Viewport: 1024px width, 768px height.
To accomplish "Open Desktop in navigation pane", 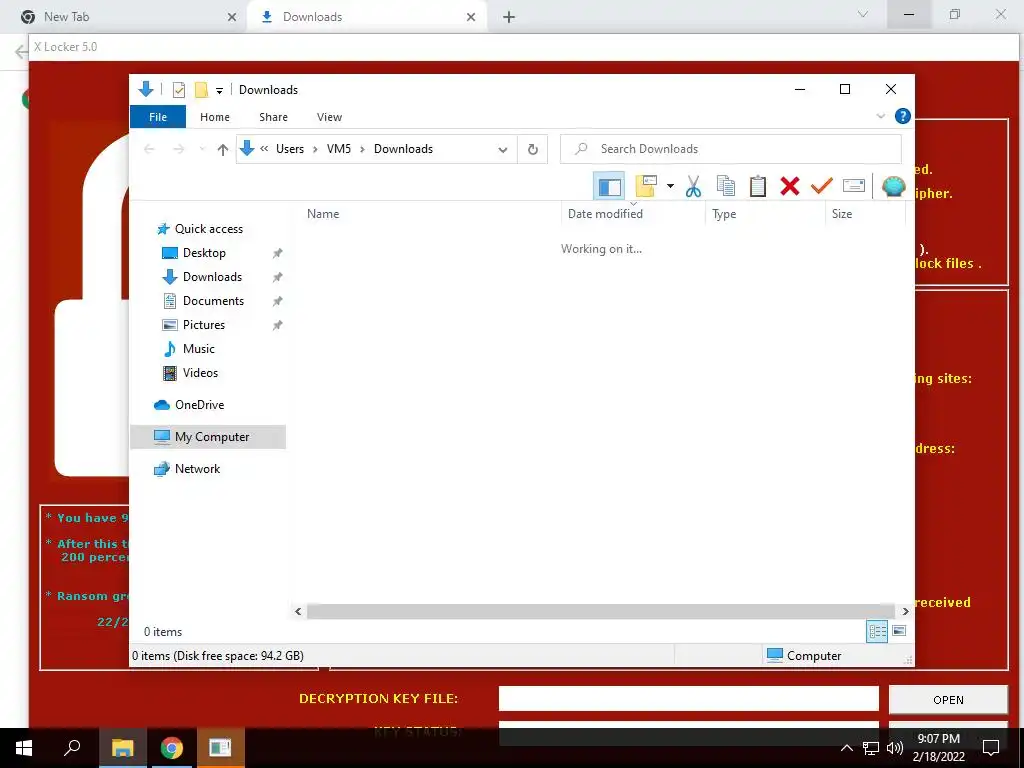I will coord(204,253).
